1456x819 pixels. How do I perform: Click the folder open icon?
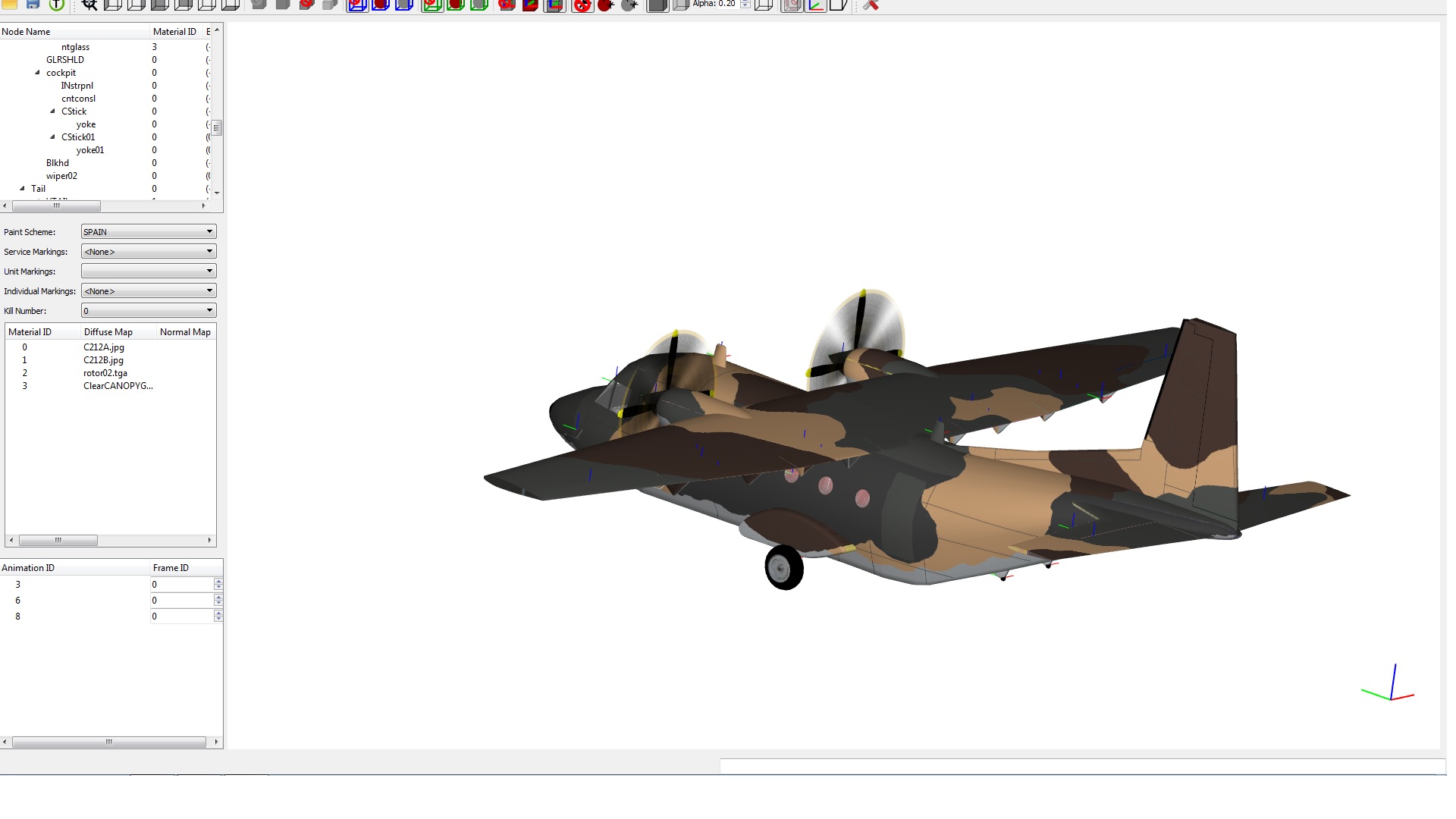click(x=10, y=5)
